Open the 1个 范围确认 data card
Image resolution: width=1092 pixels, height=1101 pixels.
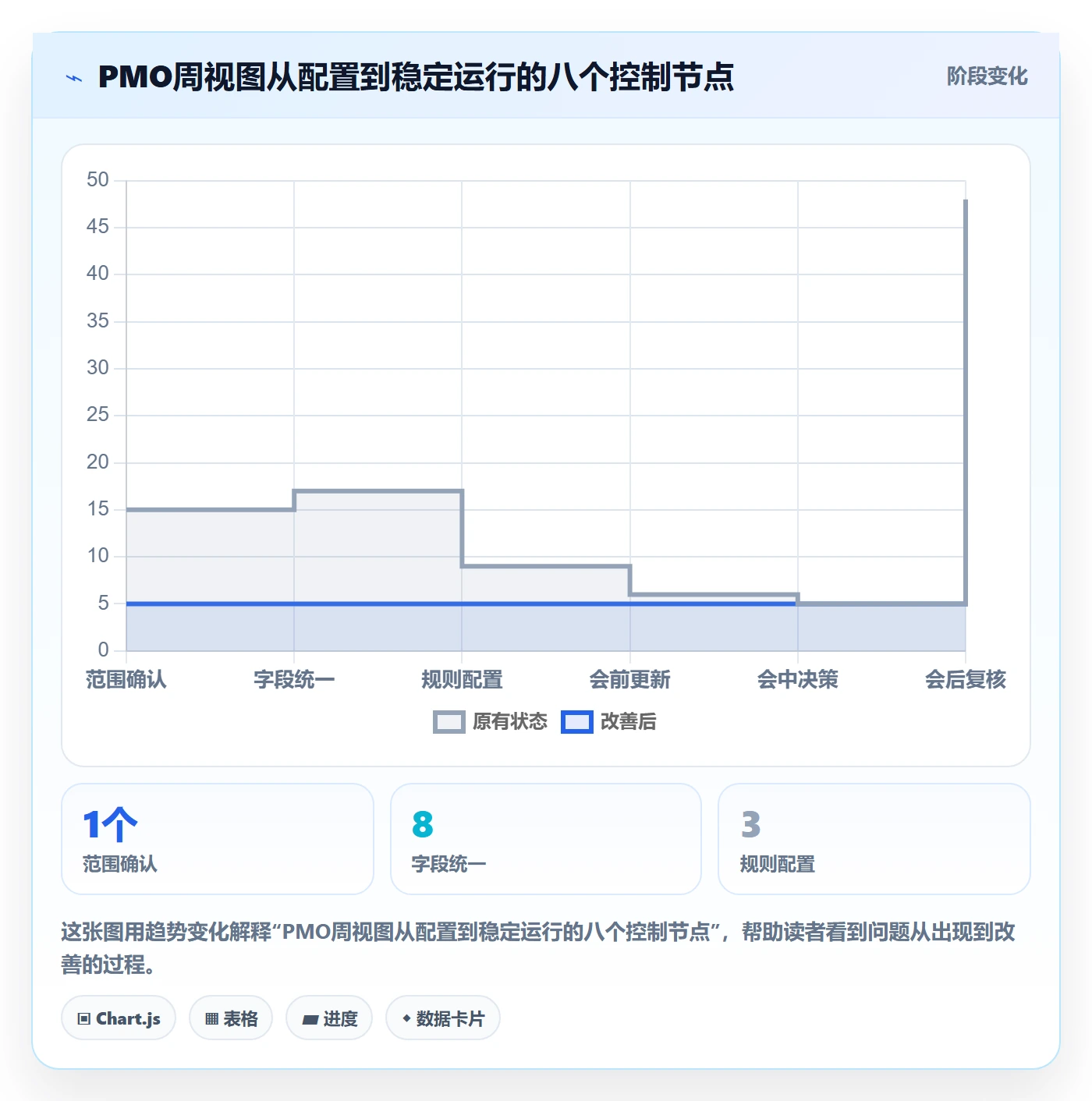(x=218, y=839)
